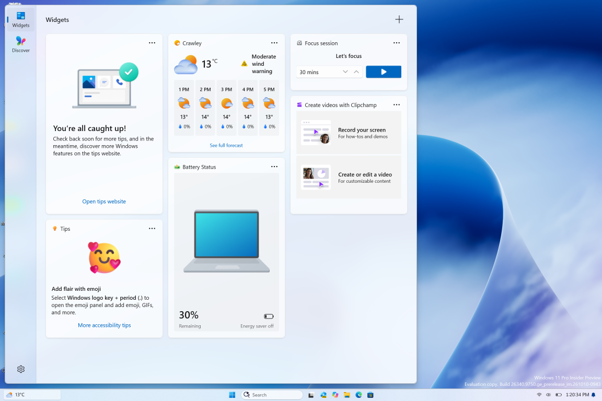Open more options for Tips emoji widget

click(x=152, y=228)
